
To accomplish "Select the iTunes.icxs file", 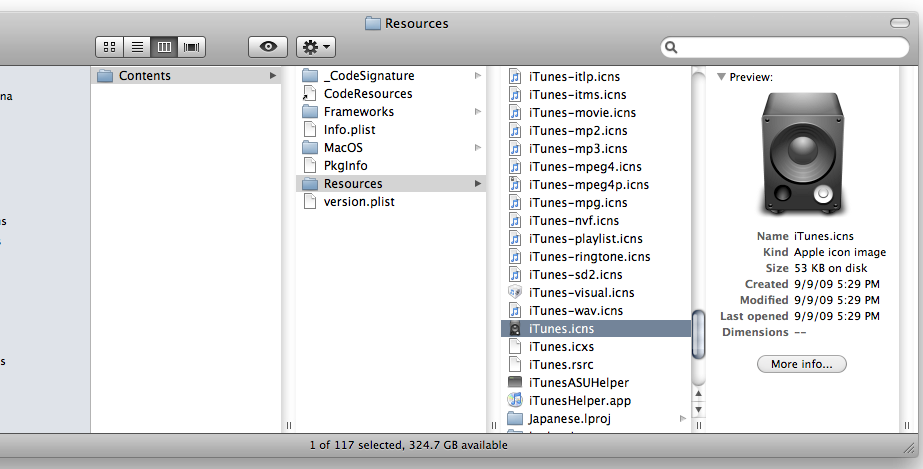I will [596, 347].
